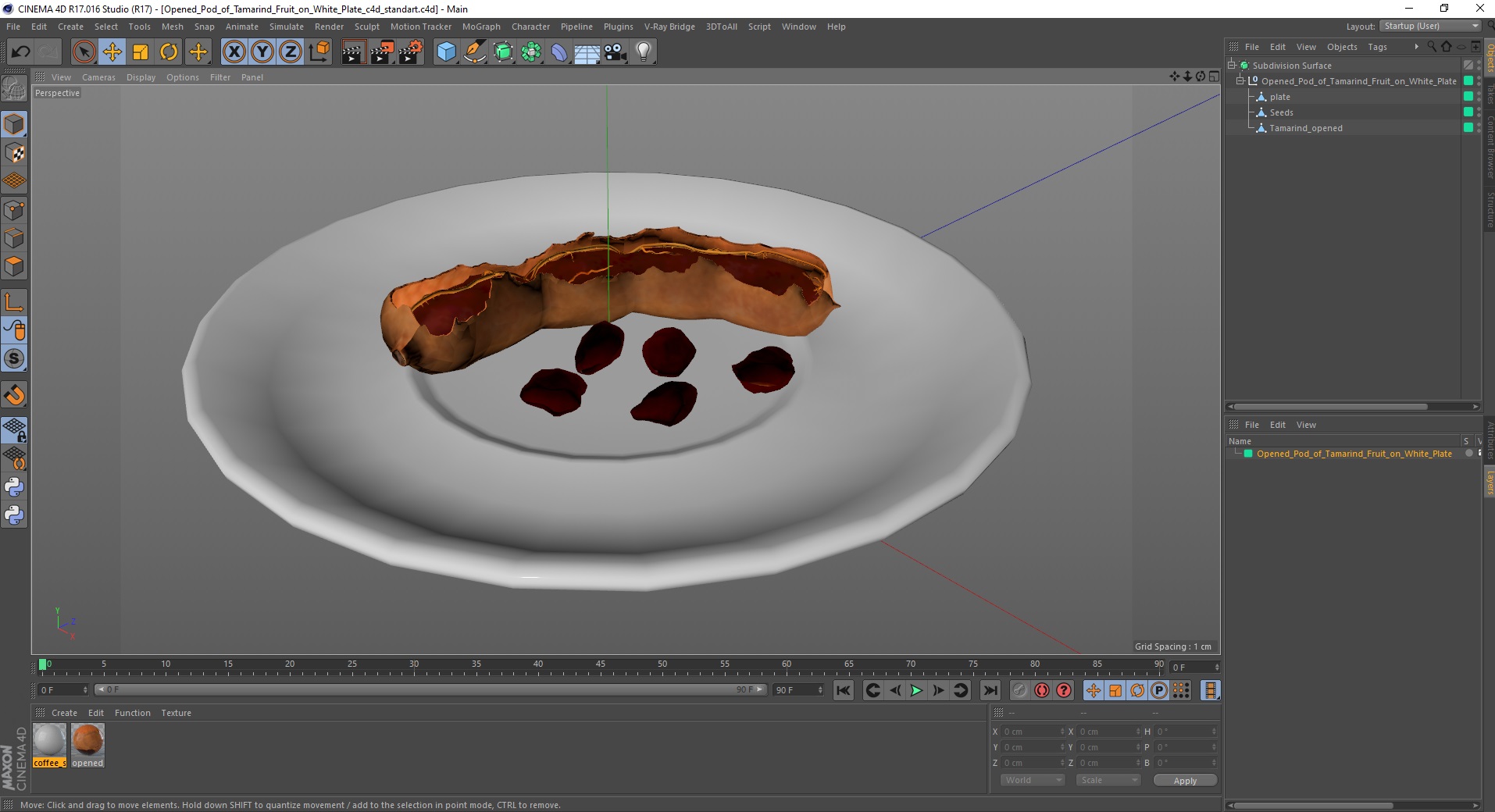Open material manager Texture menu

(x=176, y=713)
